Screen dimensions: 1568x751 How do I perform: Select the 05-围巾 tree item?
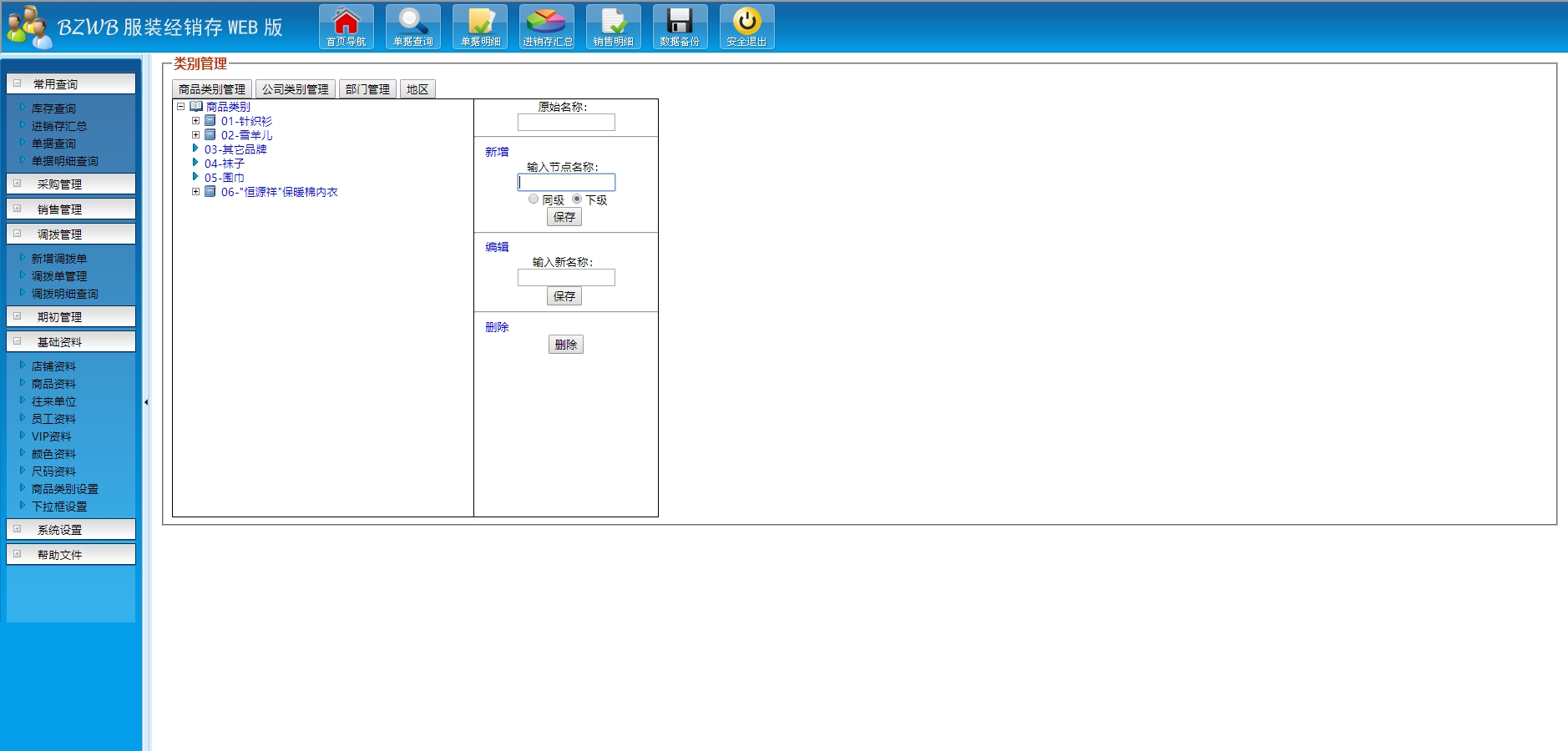pyautogui.click(x=225, y=178)
